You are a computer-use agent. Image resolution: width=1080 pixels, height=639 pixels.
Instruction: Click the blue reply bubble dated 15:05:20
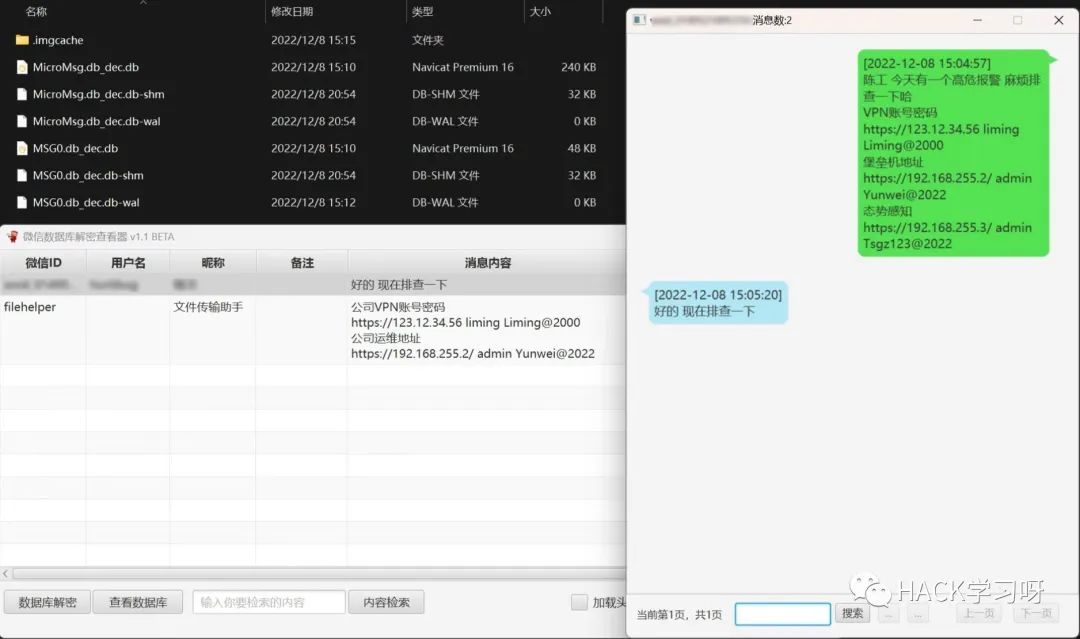pyautogui.click(x=718, y=303)
